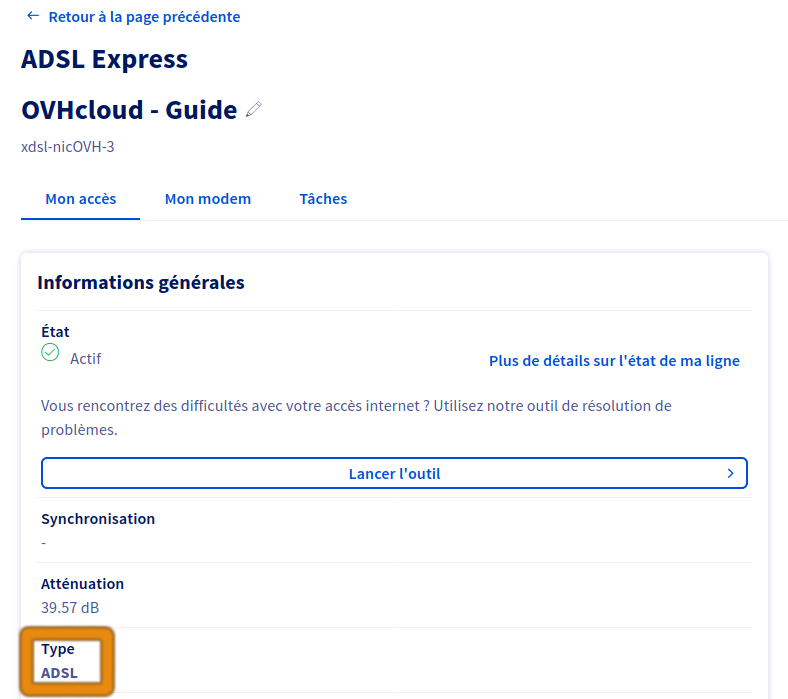Click the "OVHcloud - Guide" service title
This screenshot has width=788, height=699.
[x=129, y=110]
